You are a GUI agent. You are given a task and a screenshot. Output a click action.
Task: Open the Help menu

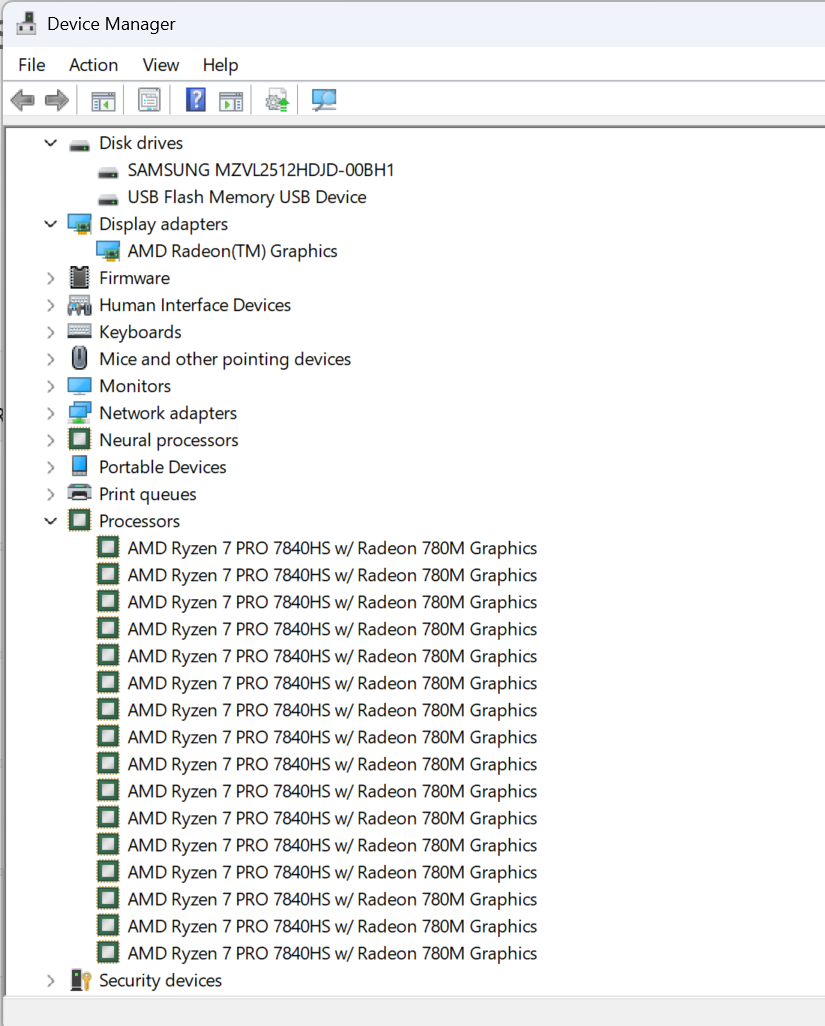click(x=220, y=65)
